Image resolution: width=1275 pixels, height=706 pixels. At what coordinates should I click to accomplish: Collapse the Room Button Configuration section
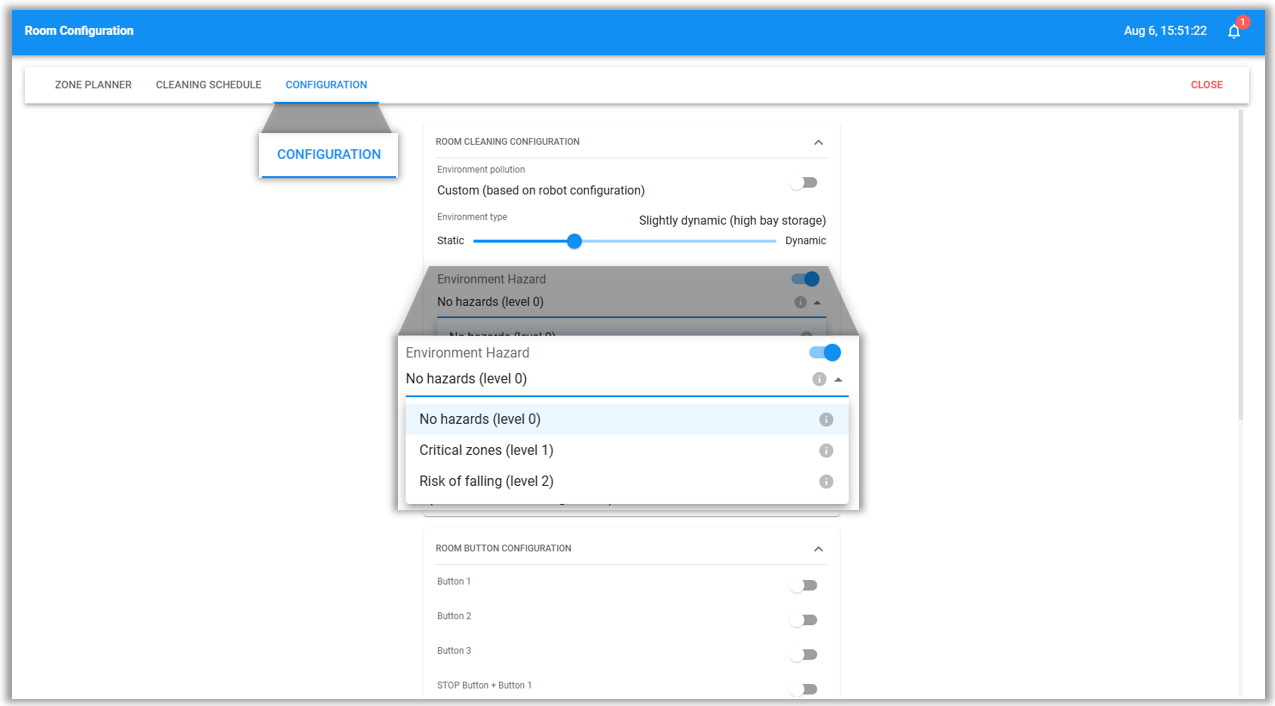[x=818, y=549]
